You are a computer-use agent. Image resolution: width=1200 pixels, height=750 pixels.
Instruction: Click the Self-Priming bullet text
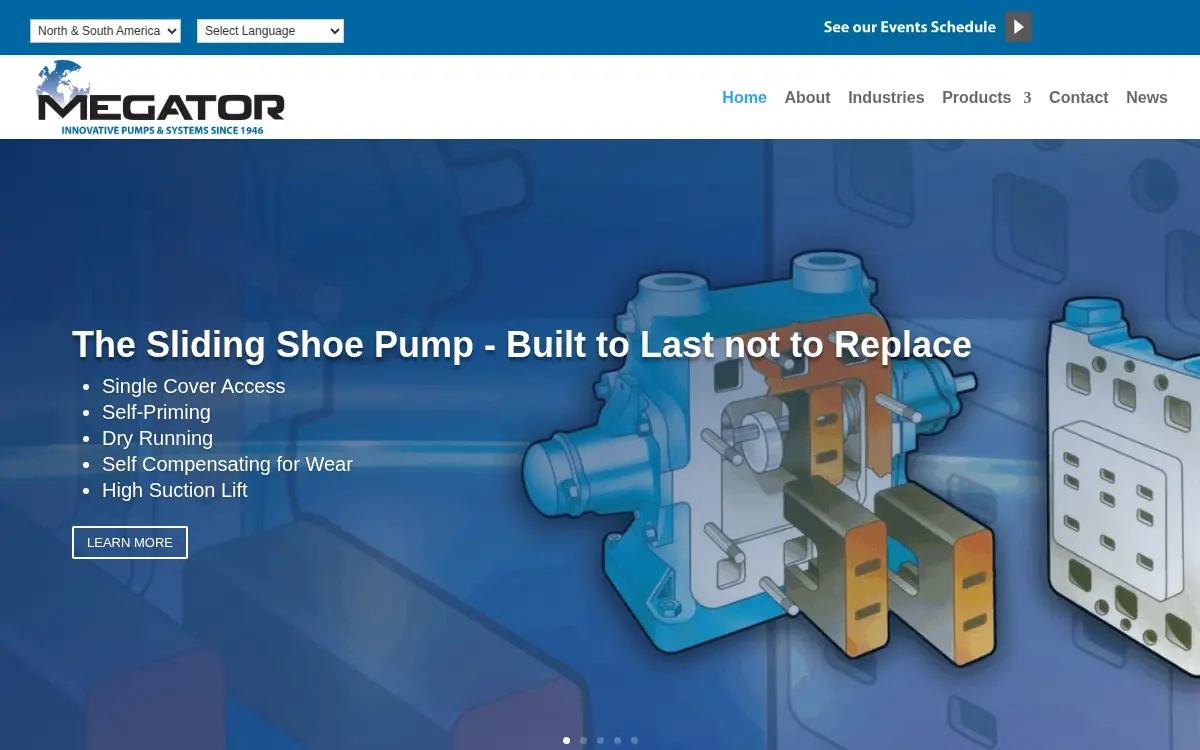[156, 412]
